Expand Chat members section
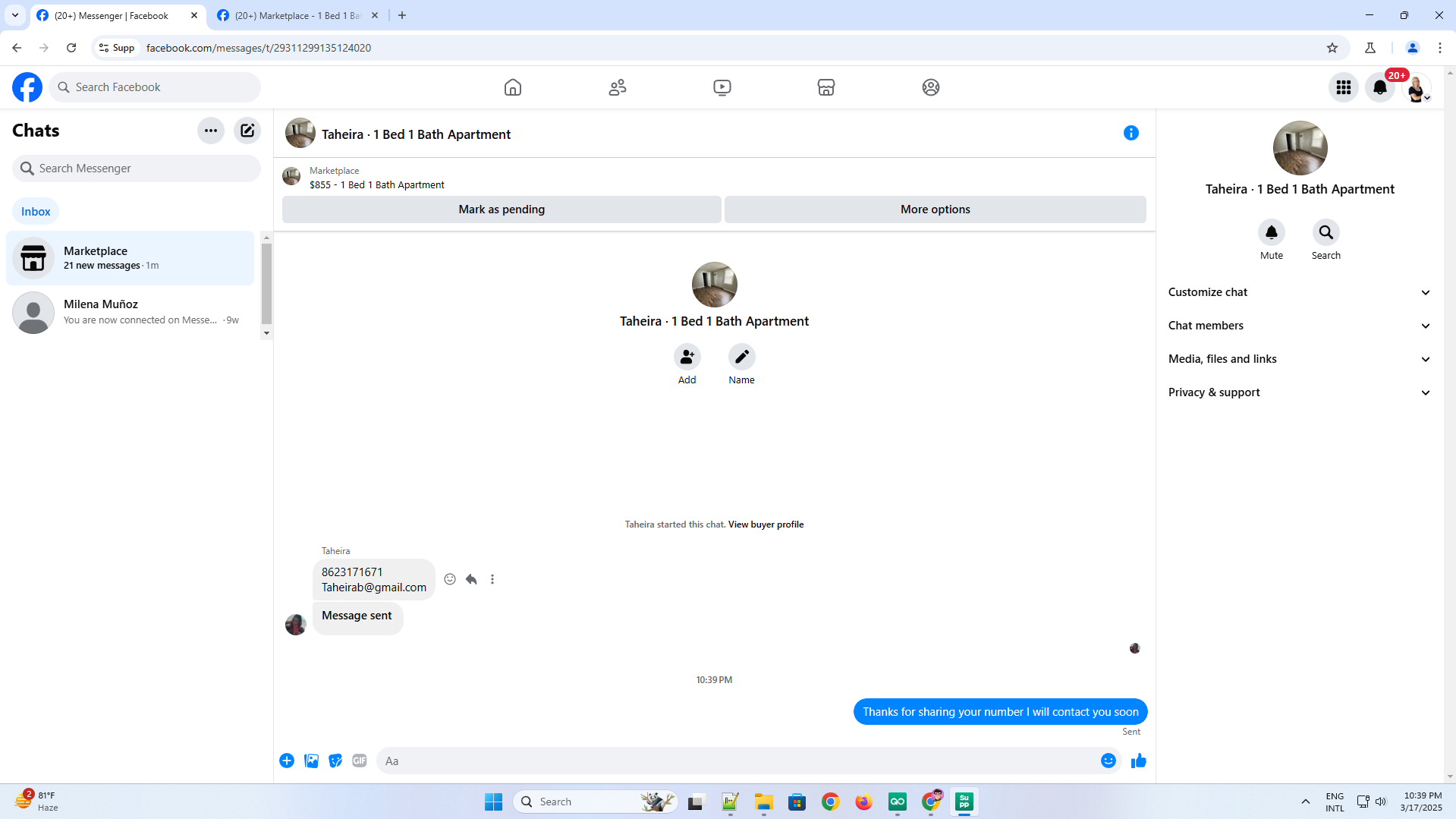1456x819 pixels. (x=1300, y=326)
